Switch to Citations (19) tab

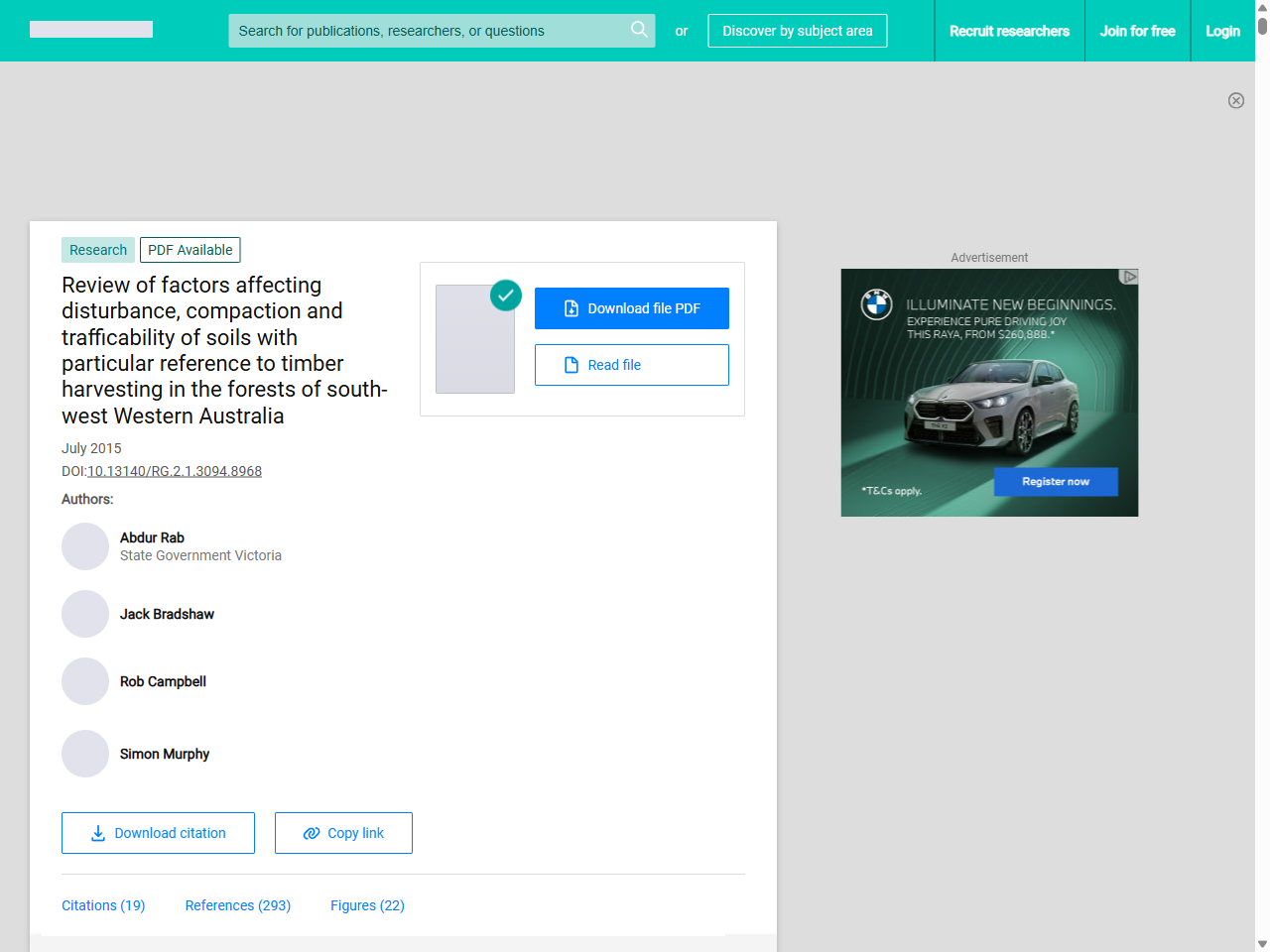point(103,905)
